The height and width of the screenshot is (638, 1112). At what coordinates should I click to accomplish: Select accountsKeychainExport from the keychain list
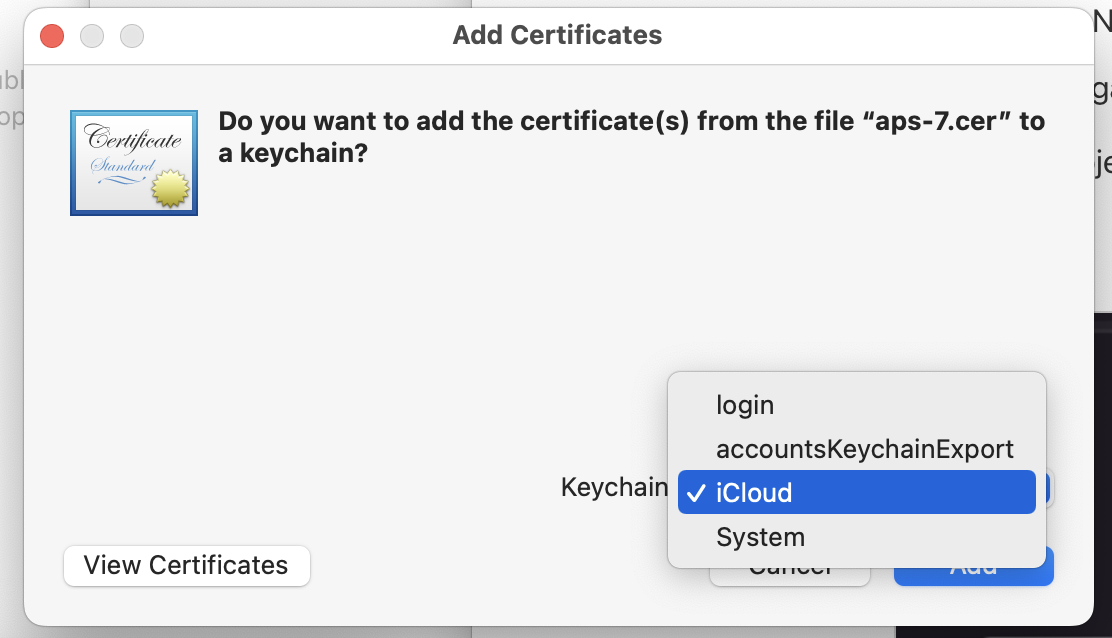coord(864,449)
